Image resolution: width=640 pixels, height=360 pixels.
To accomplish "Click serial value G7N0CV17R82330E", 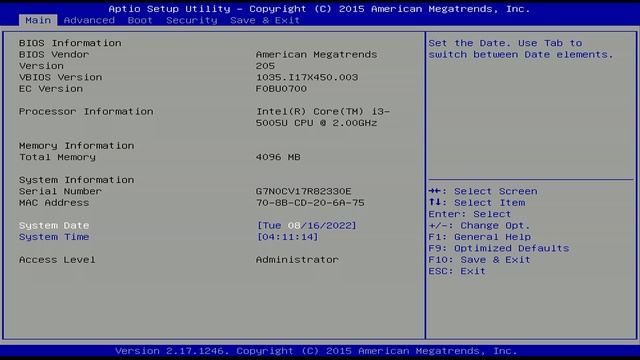I will [303, 191].
